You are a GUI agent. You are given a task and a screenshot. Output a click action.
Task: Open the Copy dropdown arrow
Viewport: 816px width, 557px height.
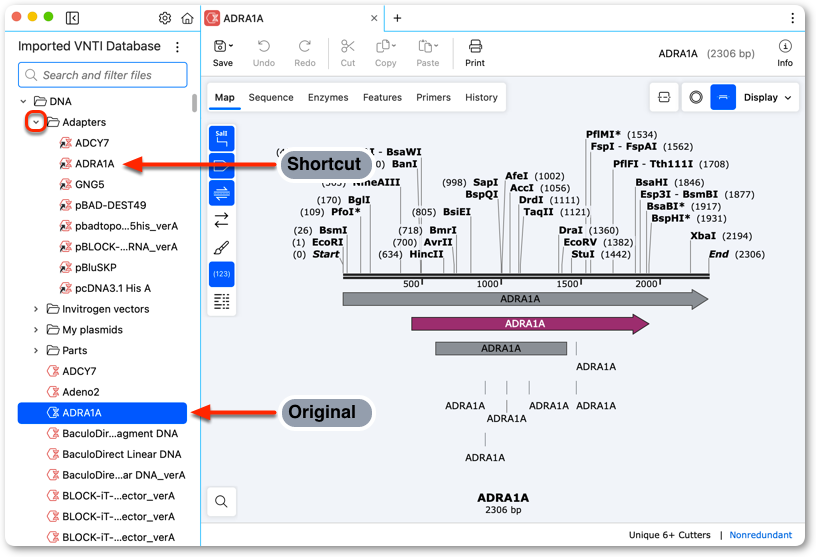pos(394,46)
